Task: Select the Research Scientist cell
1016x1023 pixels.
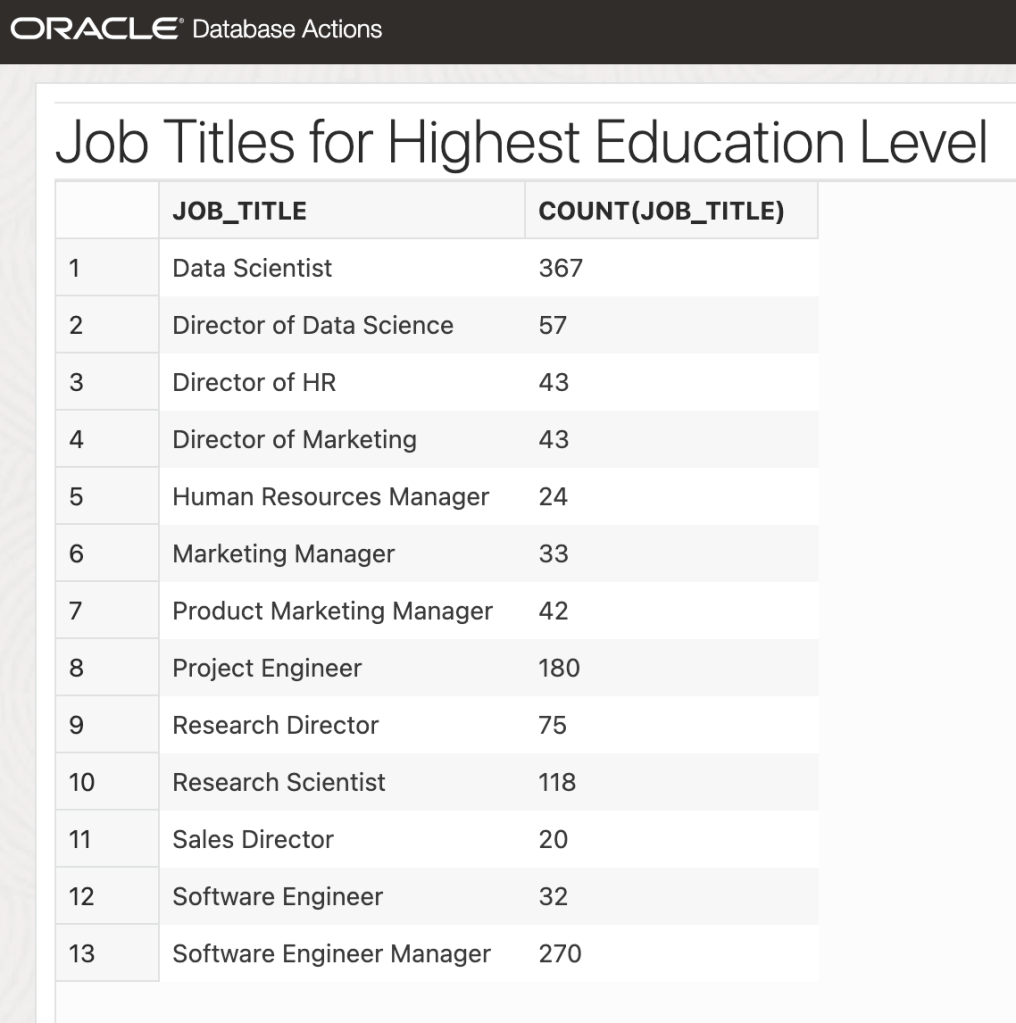Action: point(278,782)
